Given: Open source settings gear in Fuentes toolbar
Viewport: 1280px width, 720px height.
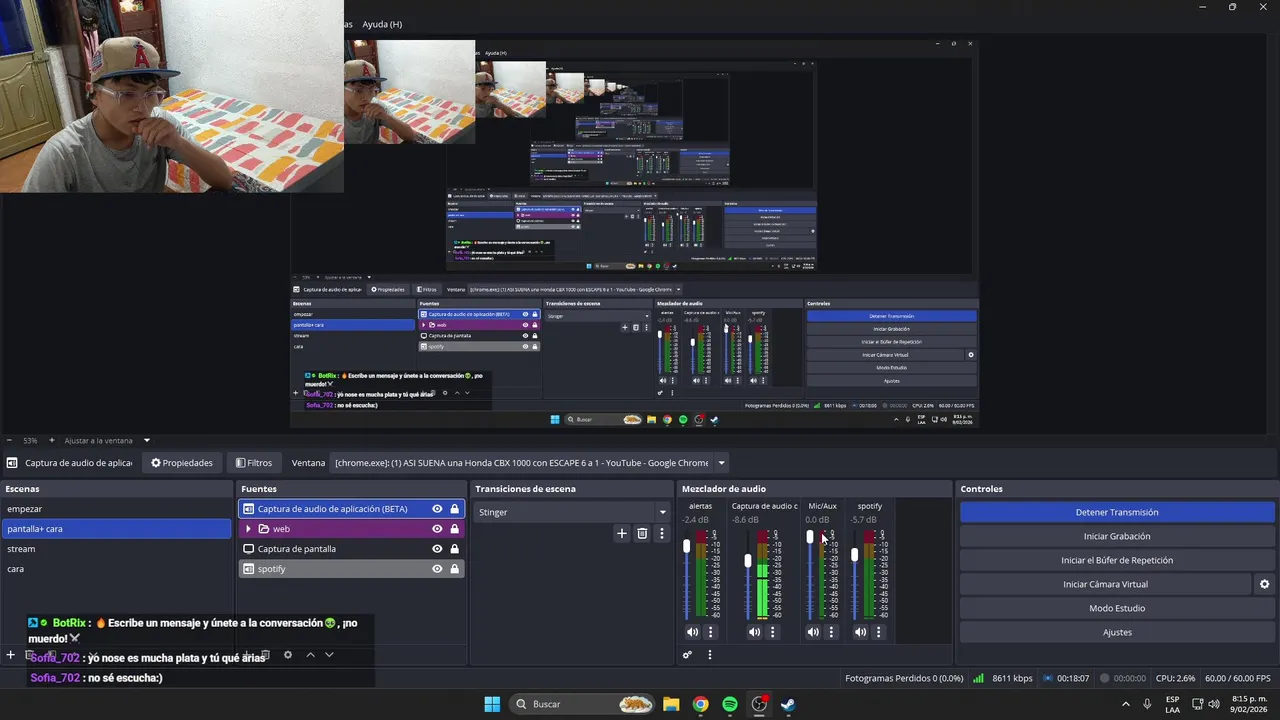Looking at the screenshot, I should click(x=288, y=655).
